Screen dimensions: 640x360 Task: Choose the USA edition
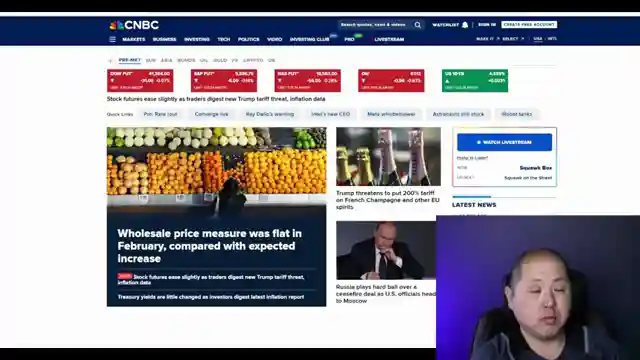tap(538, 39)
